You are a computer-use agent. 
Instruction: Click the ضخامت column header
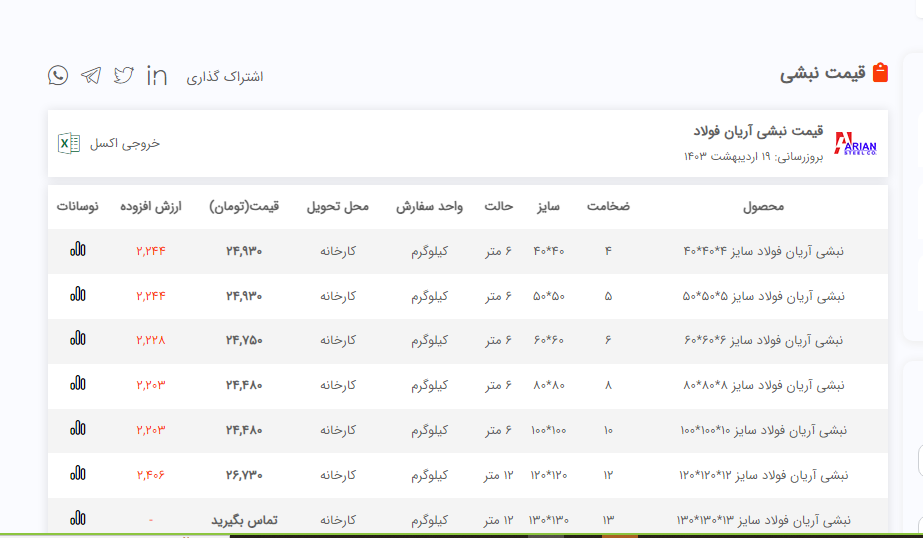tap(608, 207)
